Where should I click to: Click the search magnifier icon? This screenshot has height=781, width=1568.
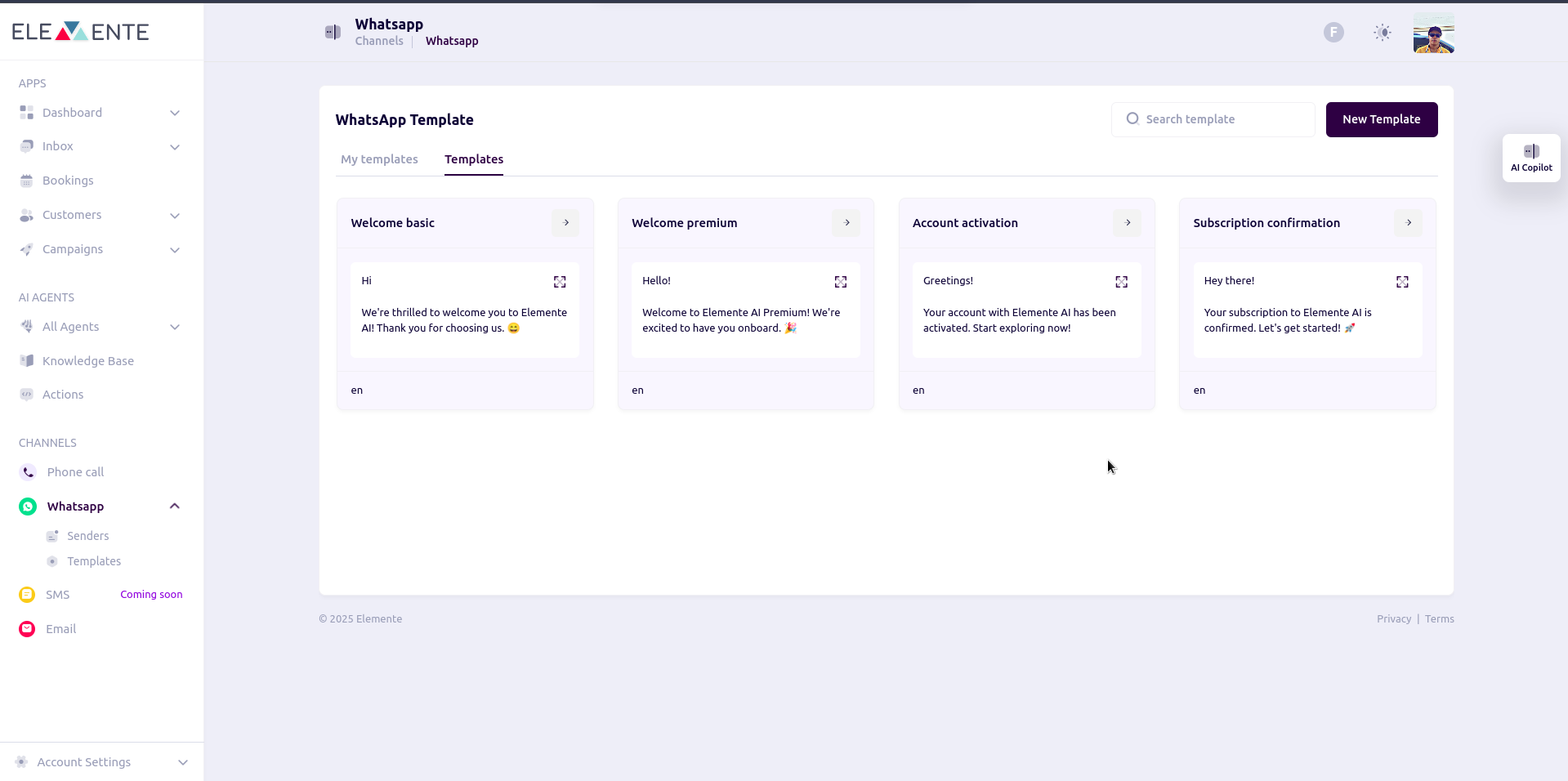click(x=1132, y=118)
